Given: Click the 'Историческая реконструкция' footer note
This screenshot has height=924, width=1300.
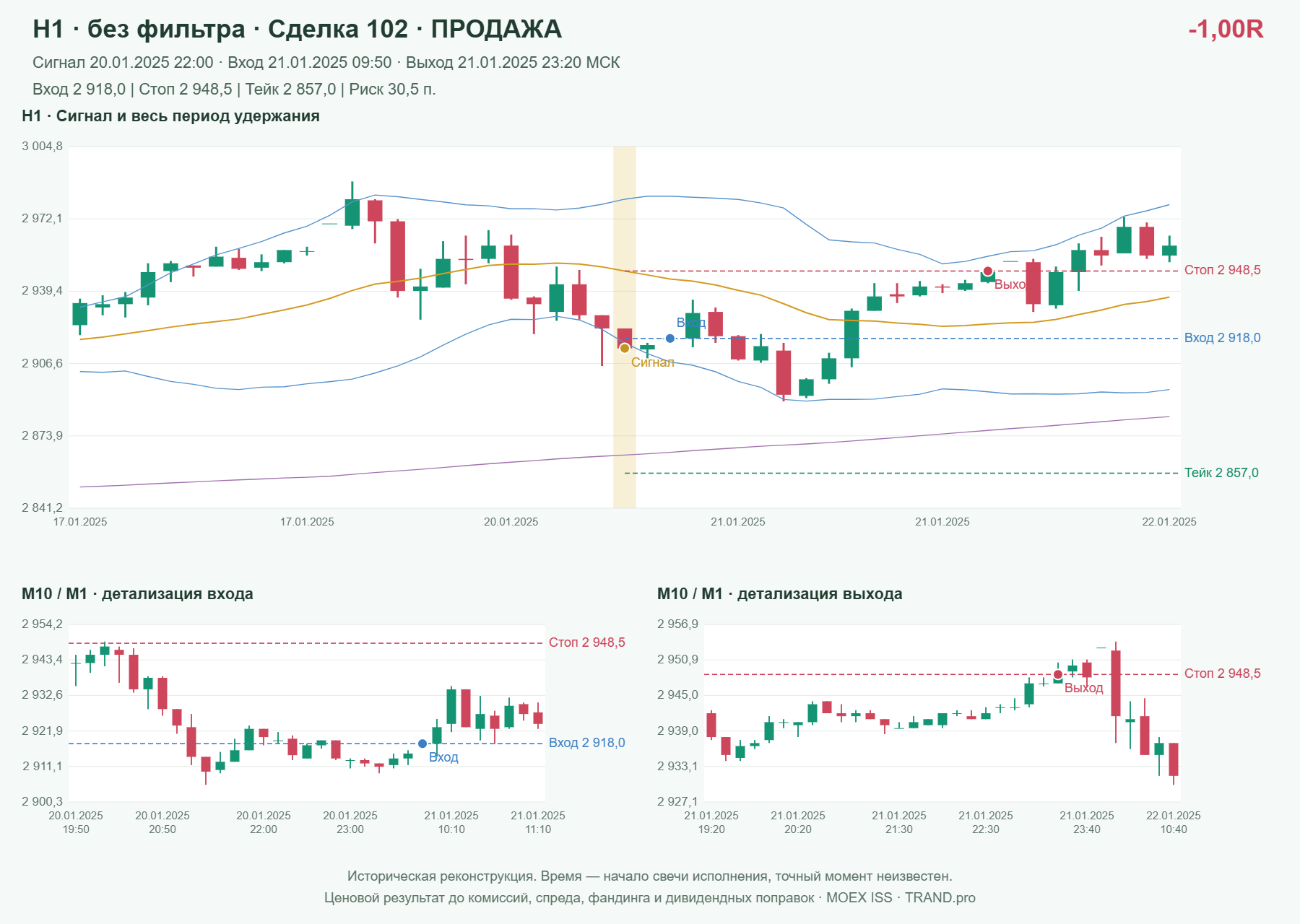Looking at the screenshot, I should (650, 876).
